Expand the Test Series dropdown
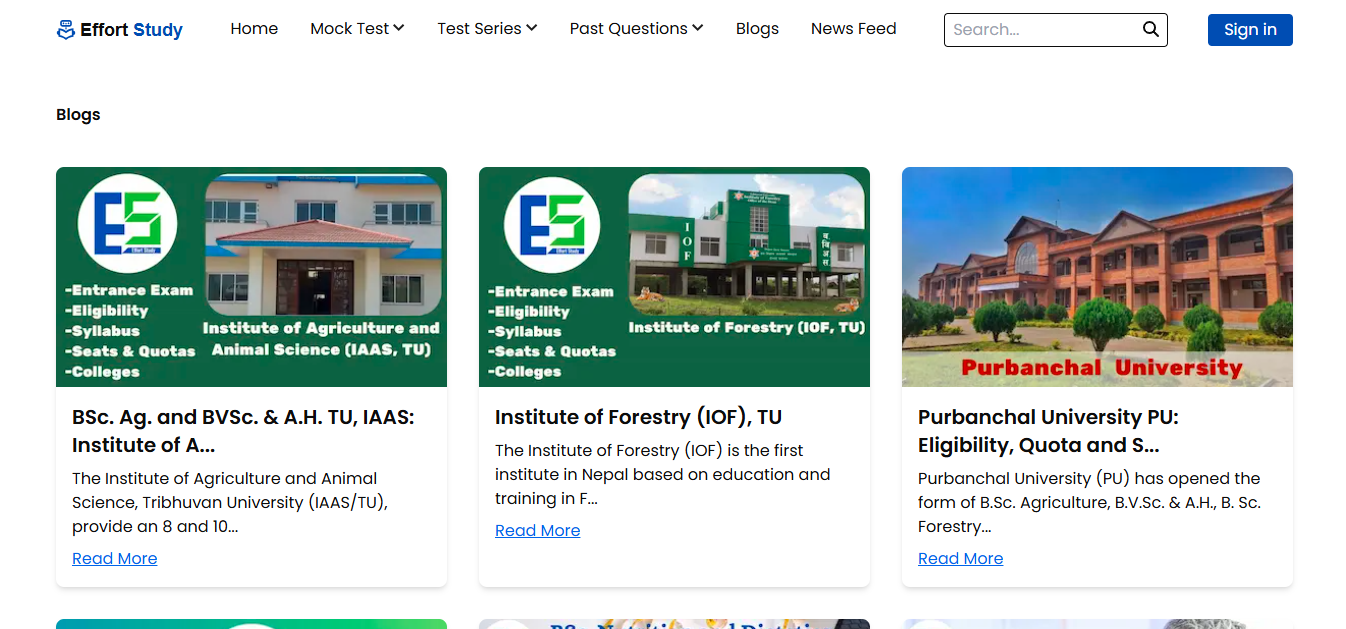 pyautogui.click(x=487, y=29)
